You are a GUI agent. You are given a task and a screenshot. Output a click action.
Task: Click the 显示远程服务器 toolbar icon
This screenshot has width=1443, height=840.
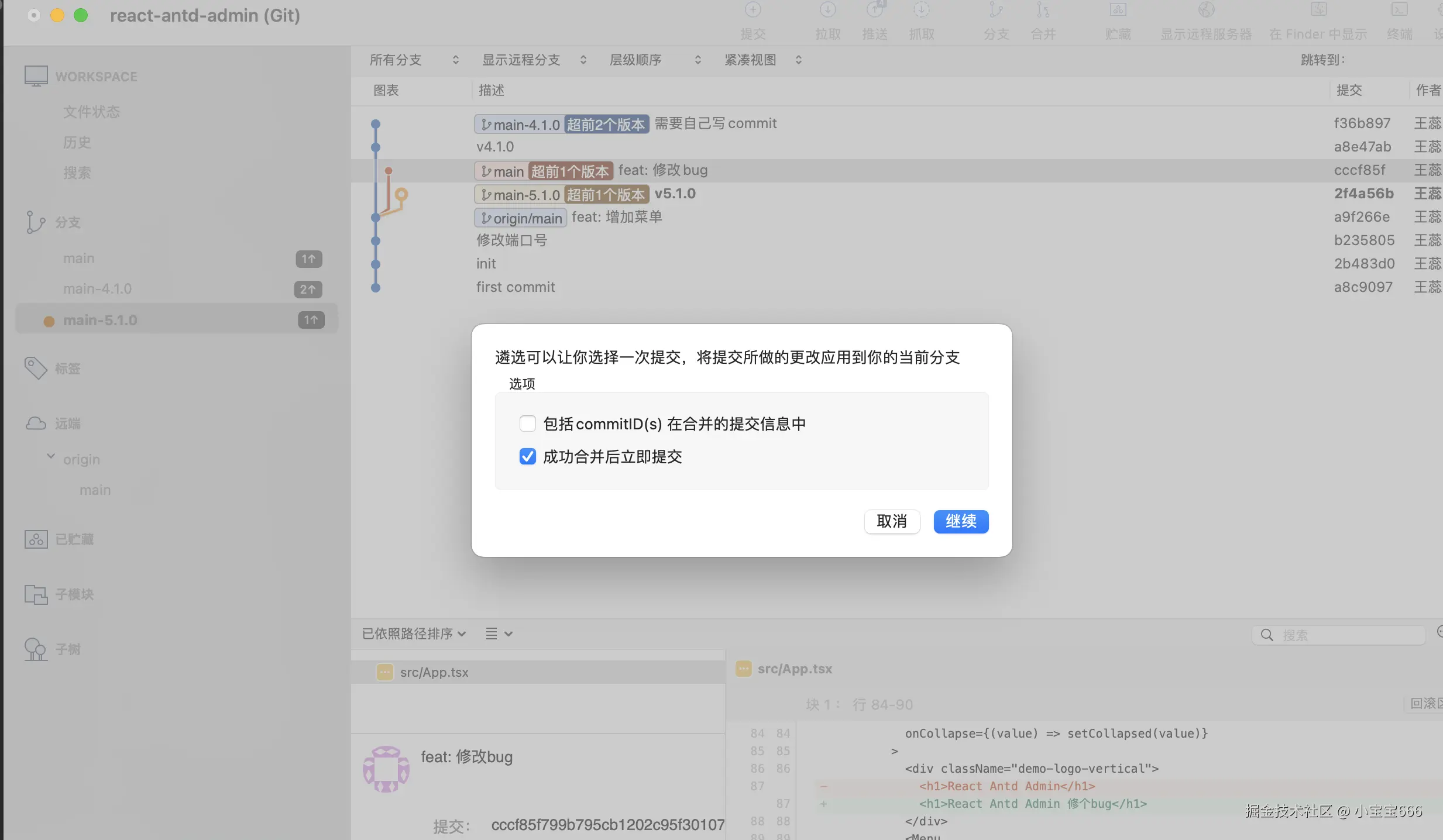pos(1206,10)
